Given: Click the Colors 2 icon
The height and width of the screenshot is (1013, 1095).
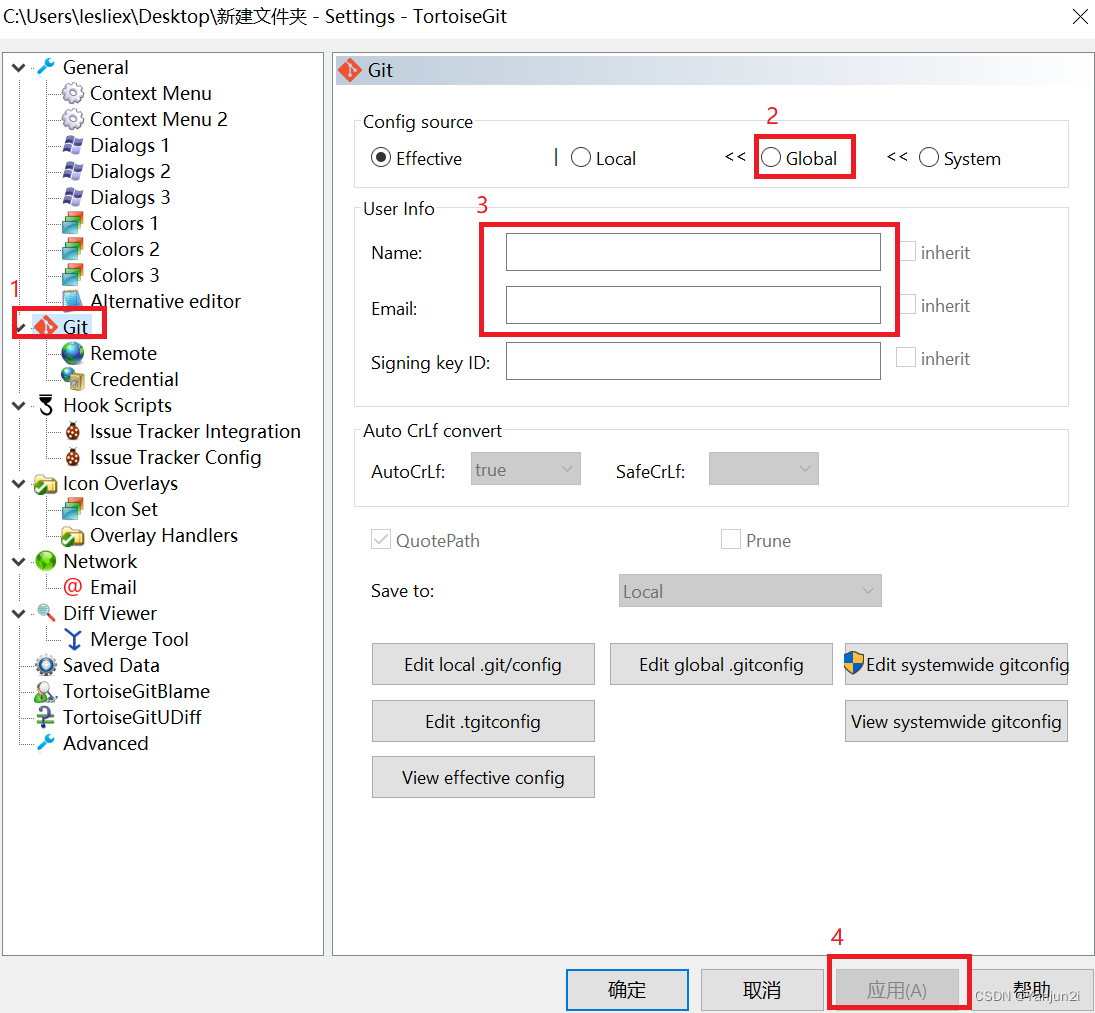Looking at the screenshot, I should 73,249.
